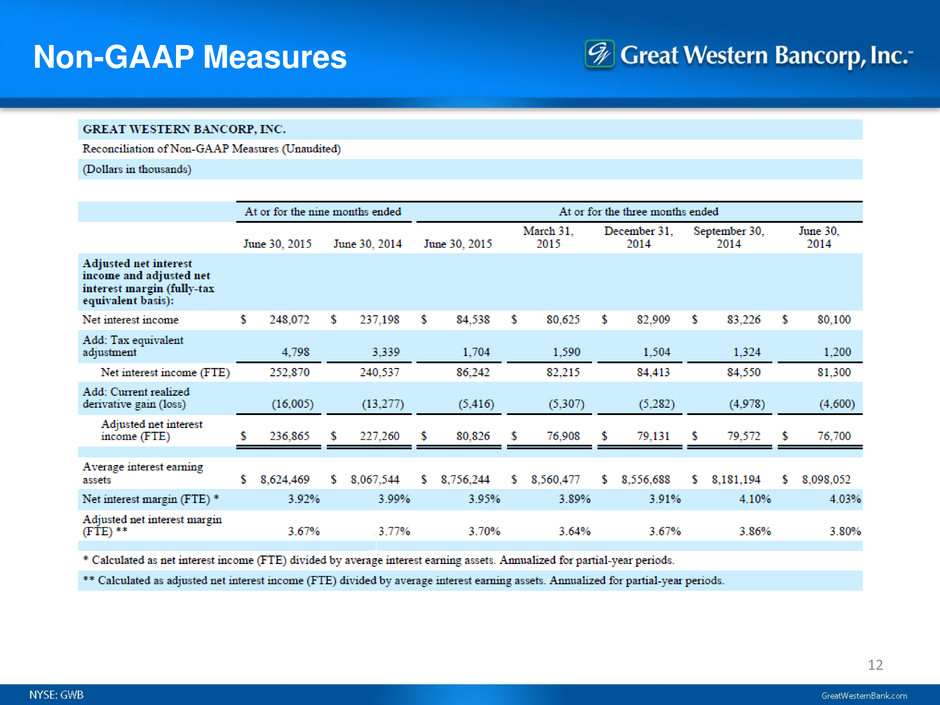Select the value 80,100
The image size is (940, 705).
point(834,320)
